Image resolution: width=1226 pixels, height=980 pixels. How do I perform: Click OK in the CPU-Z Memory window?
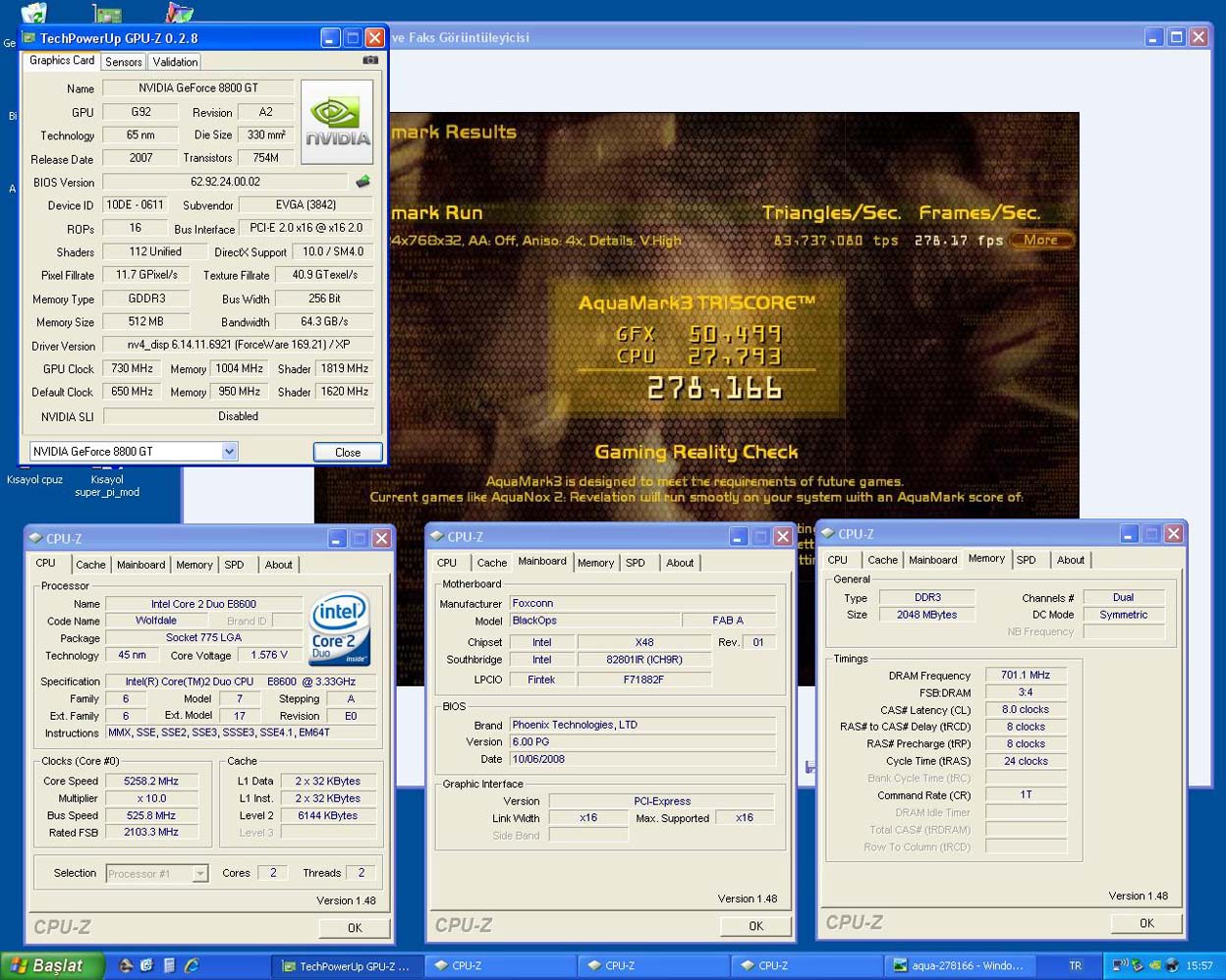[x=1146, y=923]
